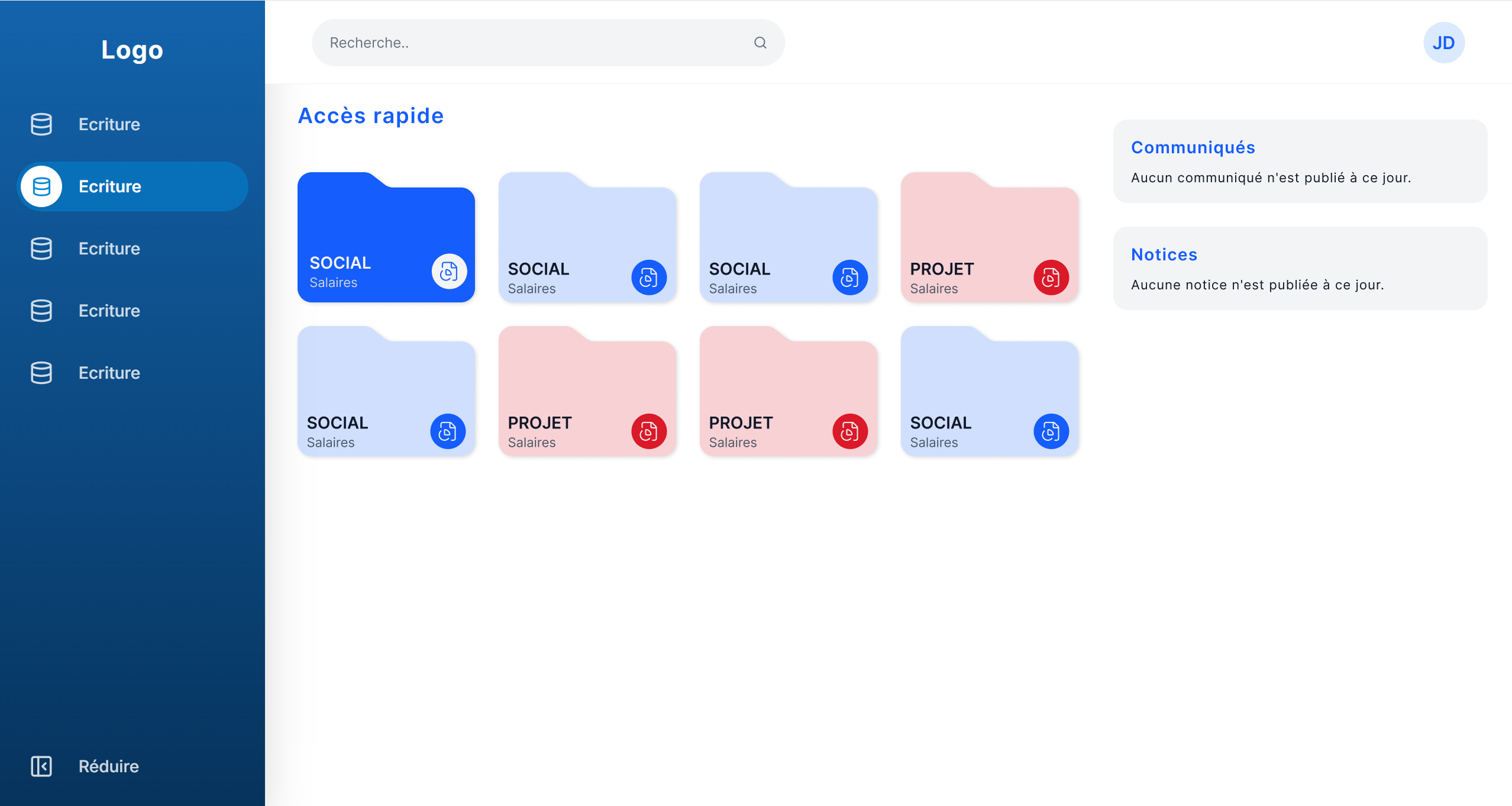Click the red document icon on the top PROJET folder
This screenshot has height=806, width=1512.
1049,277
